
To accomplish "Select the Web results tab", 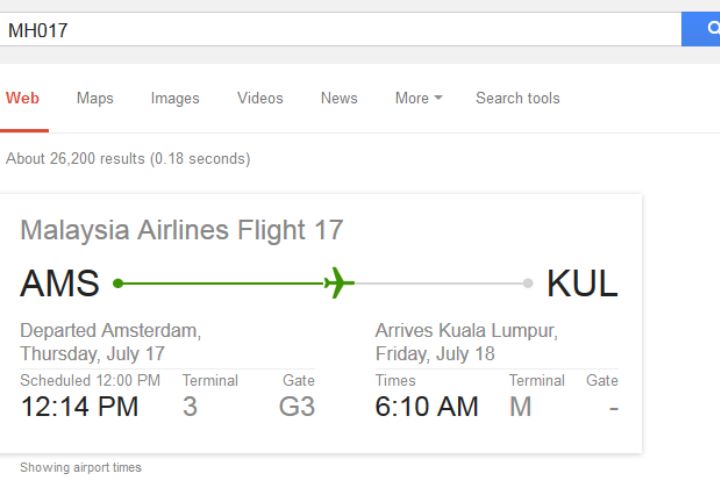I will [22, 98].
